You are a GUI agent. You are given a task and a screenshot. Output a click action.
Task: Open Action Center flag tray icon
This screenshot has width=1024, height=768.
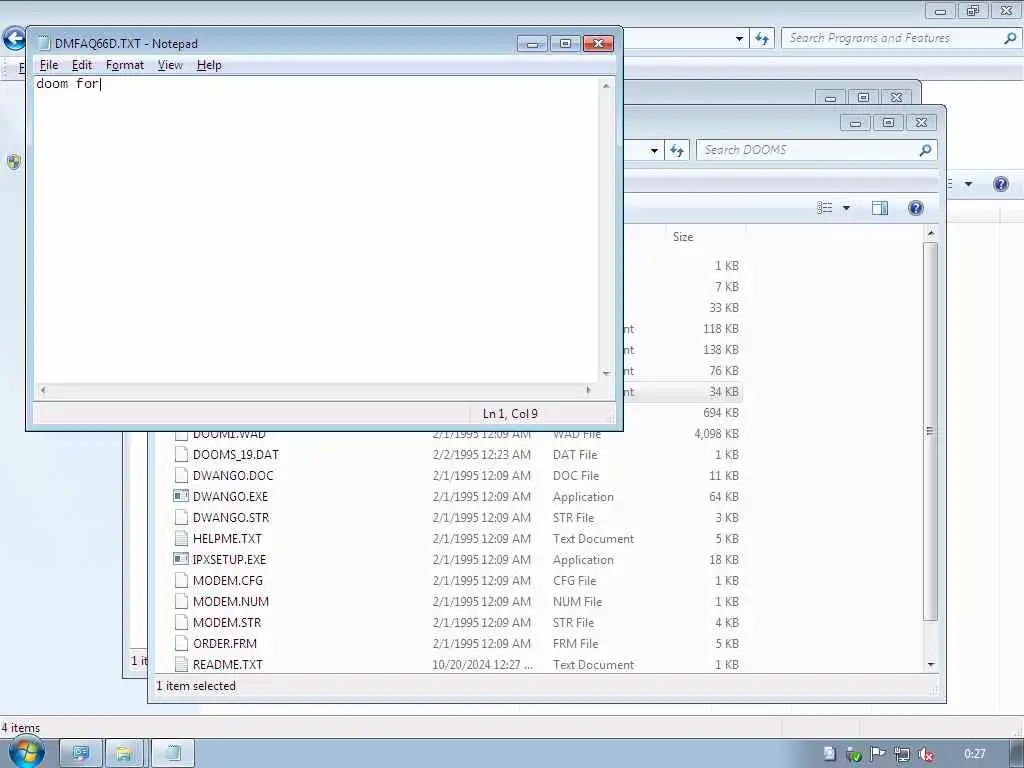click(x=878, y=754)
